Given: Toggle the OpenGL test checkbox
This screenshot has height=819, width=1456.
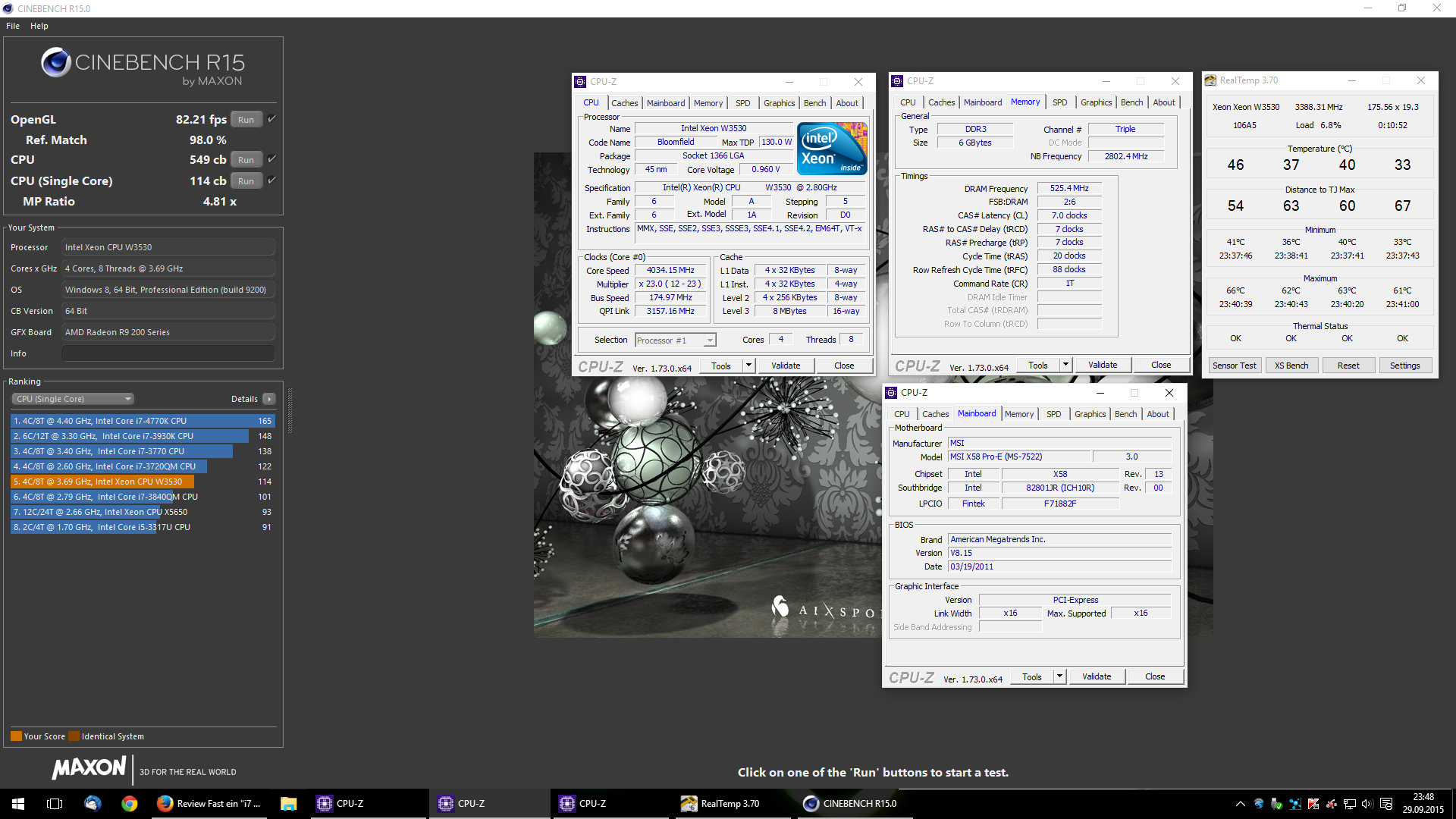Looking at the screenshot, I should coord(271,119).
